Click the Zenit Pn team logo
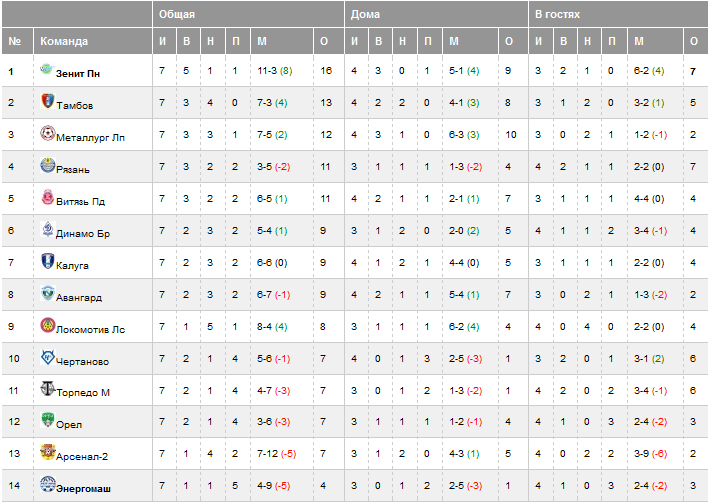The height and width of the screenshot is (504, 712). pyautogui.click(x=48, y=70)
